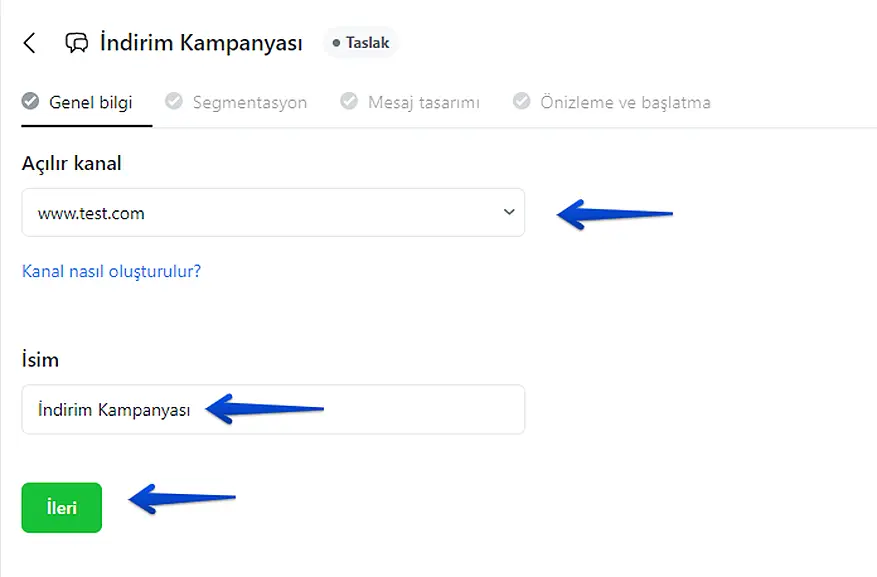Click the İsim field label
877x577 pixels.
pyautogui.click(x=40, y=359)
